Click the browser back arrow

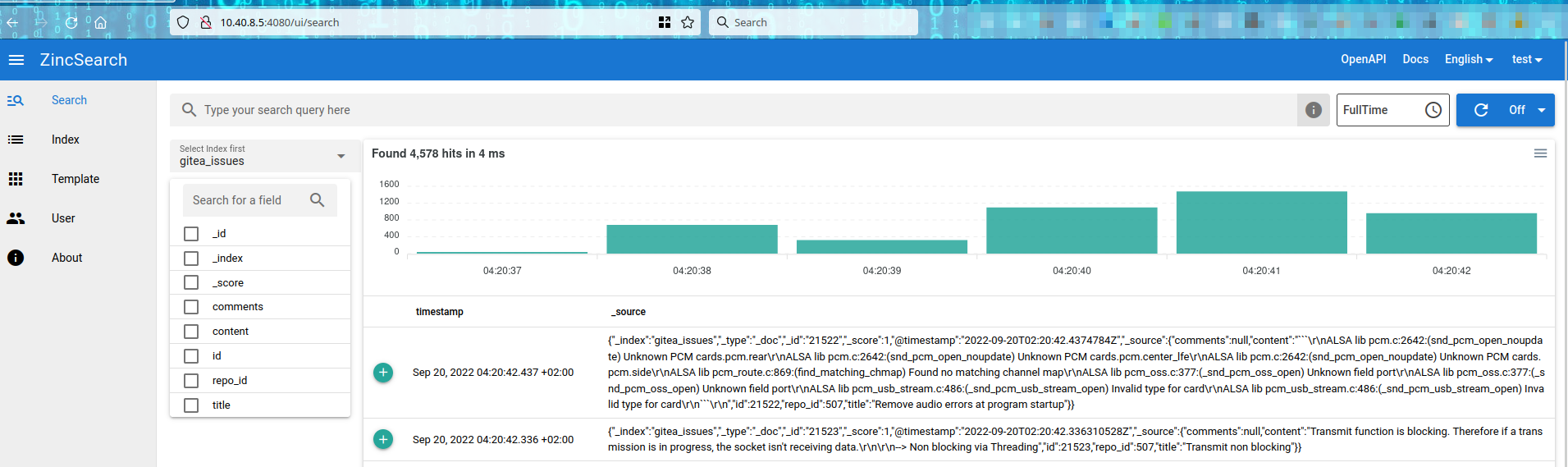tap(12, 22)
